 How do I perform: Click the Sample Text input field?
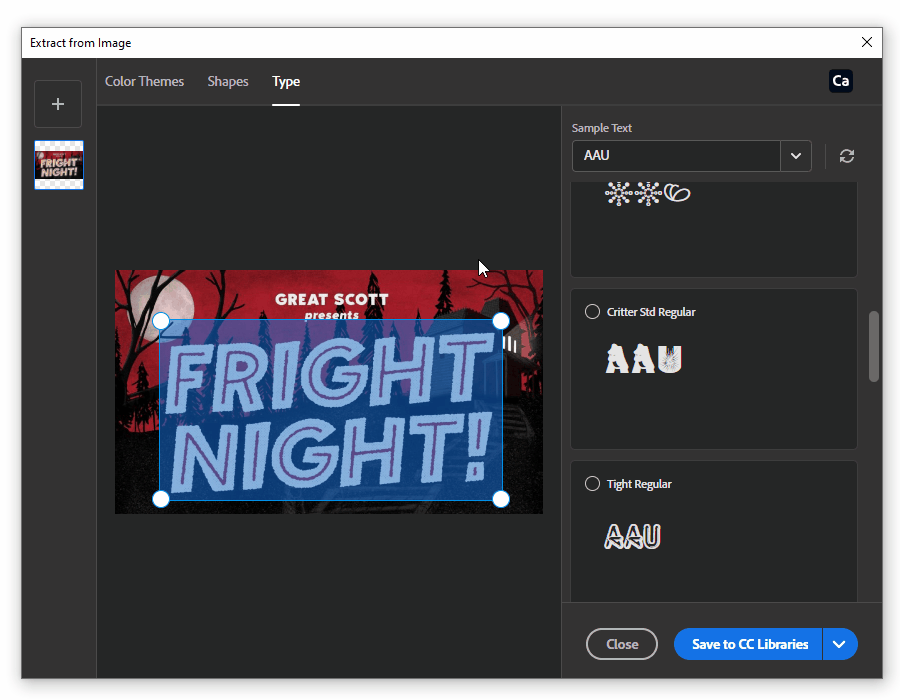676,155
